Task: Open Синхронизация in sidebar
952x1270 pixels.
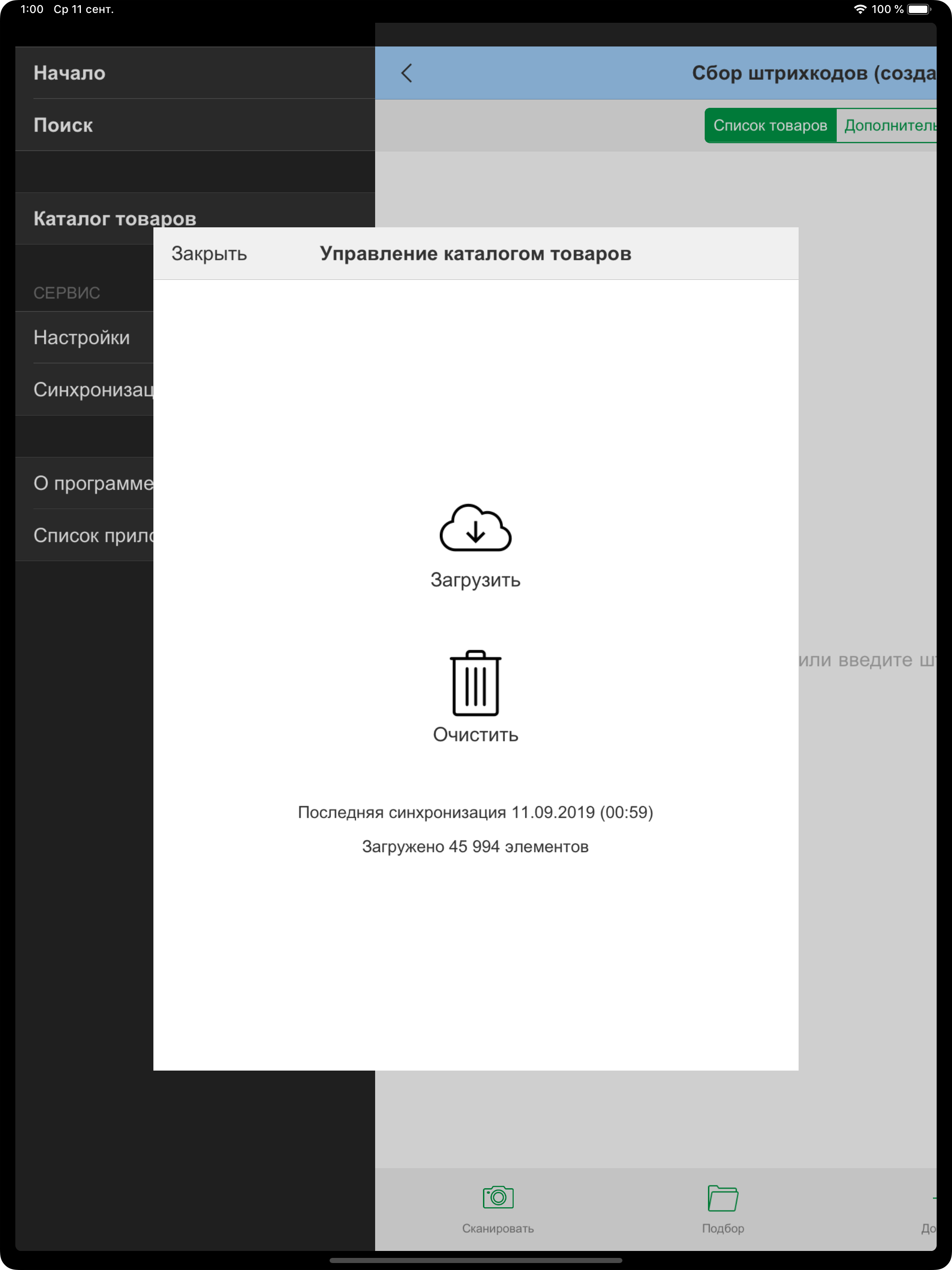Action: coord(85,389)
